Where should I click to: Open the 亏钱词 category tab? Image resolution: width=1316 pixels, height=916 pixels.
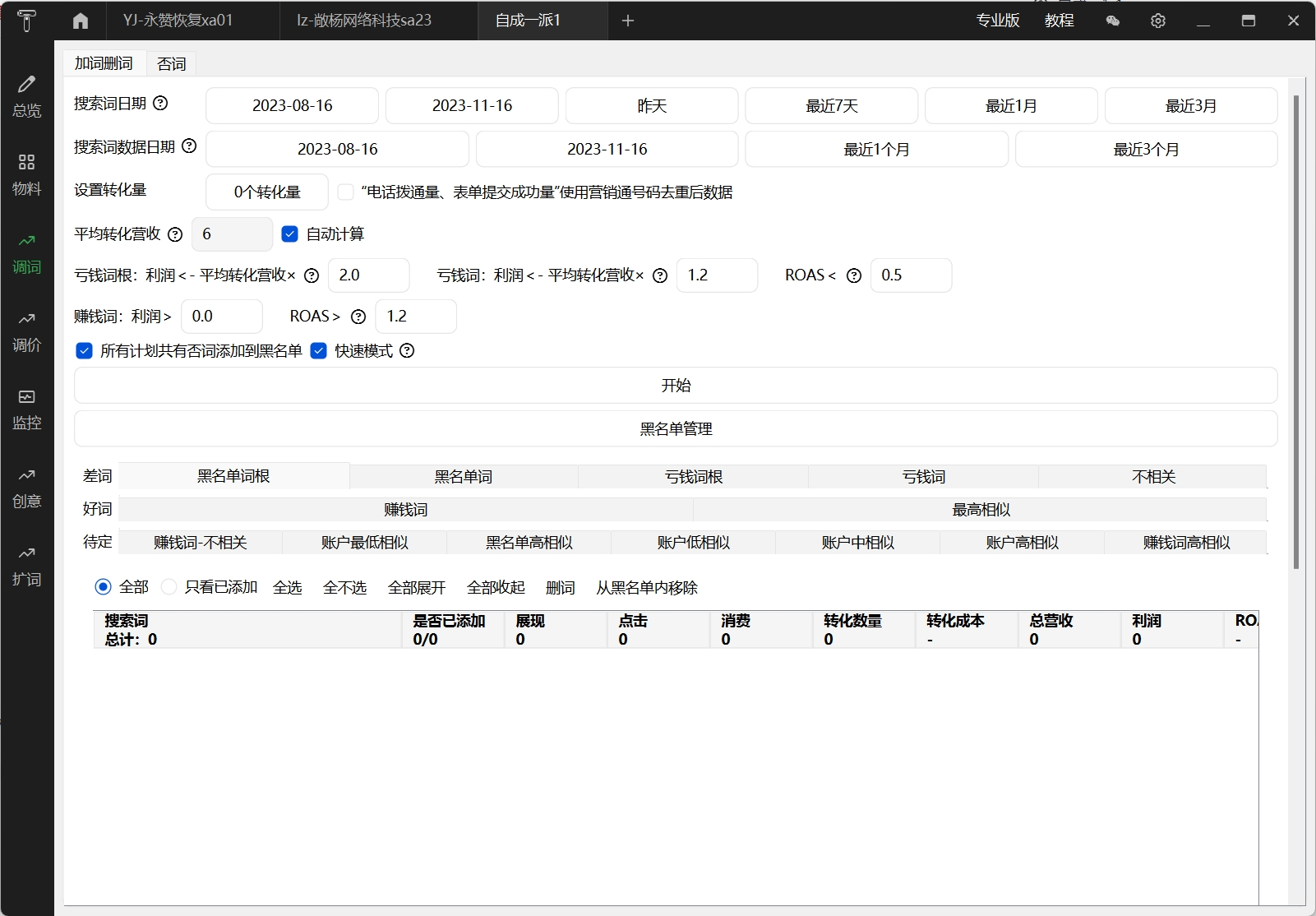pyautogui.click(x=924, y=476)
